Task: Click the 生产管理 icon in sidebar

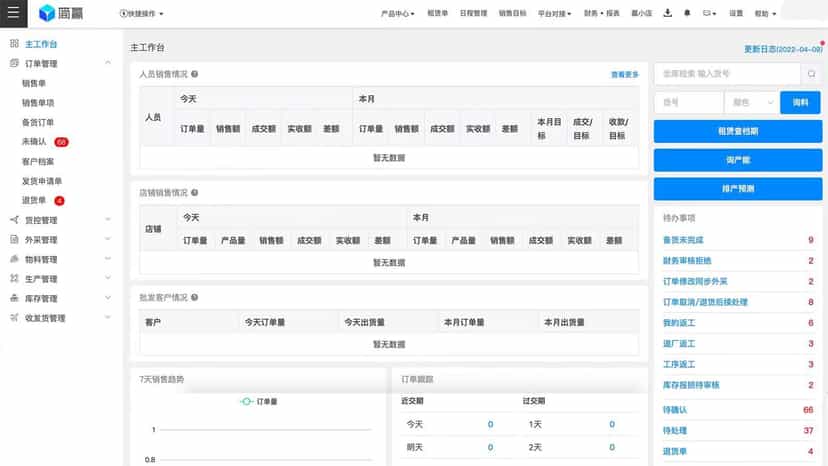Action: (14, 278)
